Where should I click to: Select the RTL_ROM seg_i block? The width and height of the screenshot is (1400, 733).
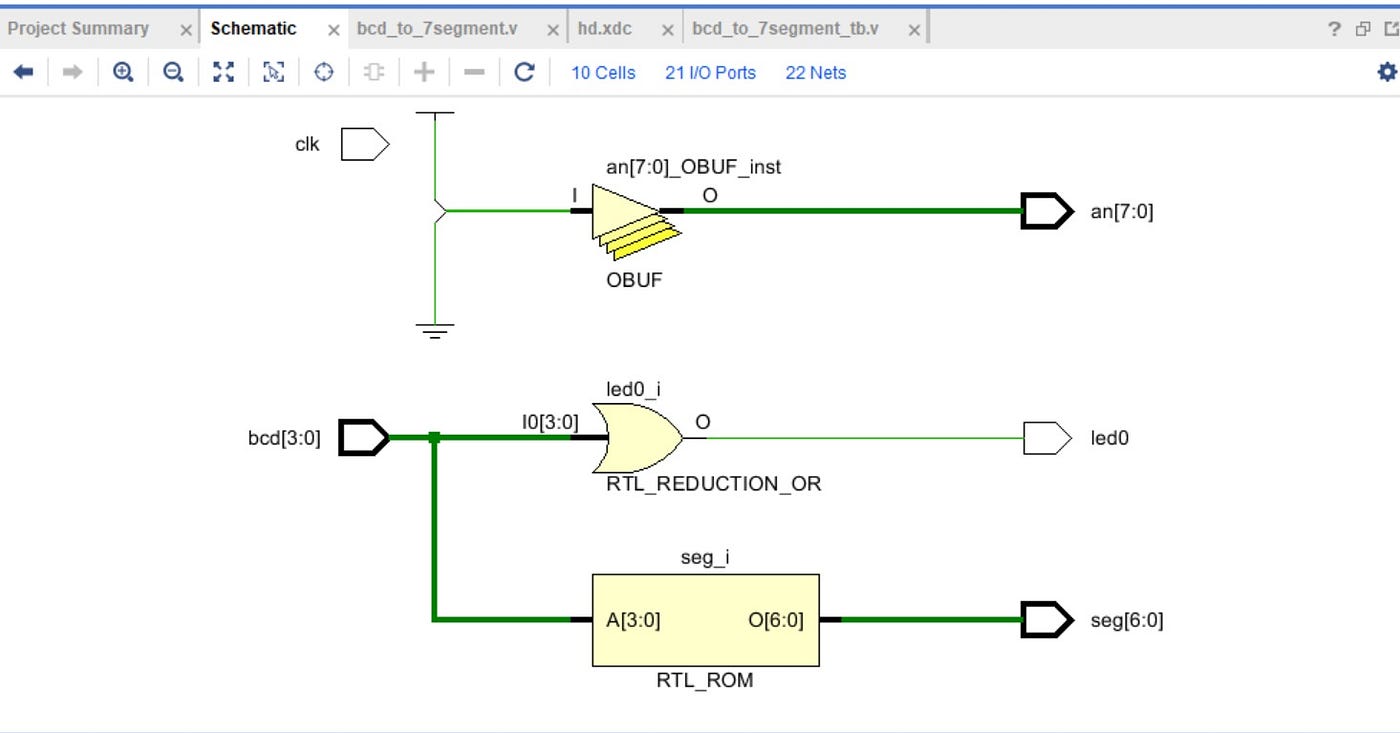coord(705,620)
